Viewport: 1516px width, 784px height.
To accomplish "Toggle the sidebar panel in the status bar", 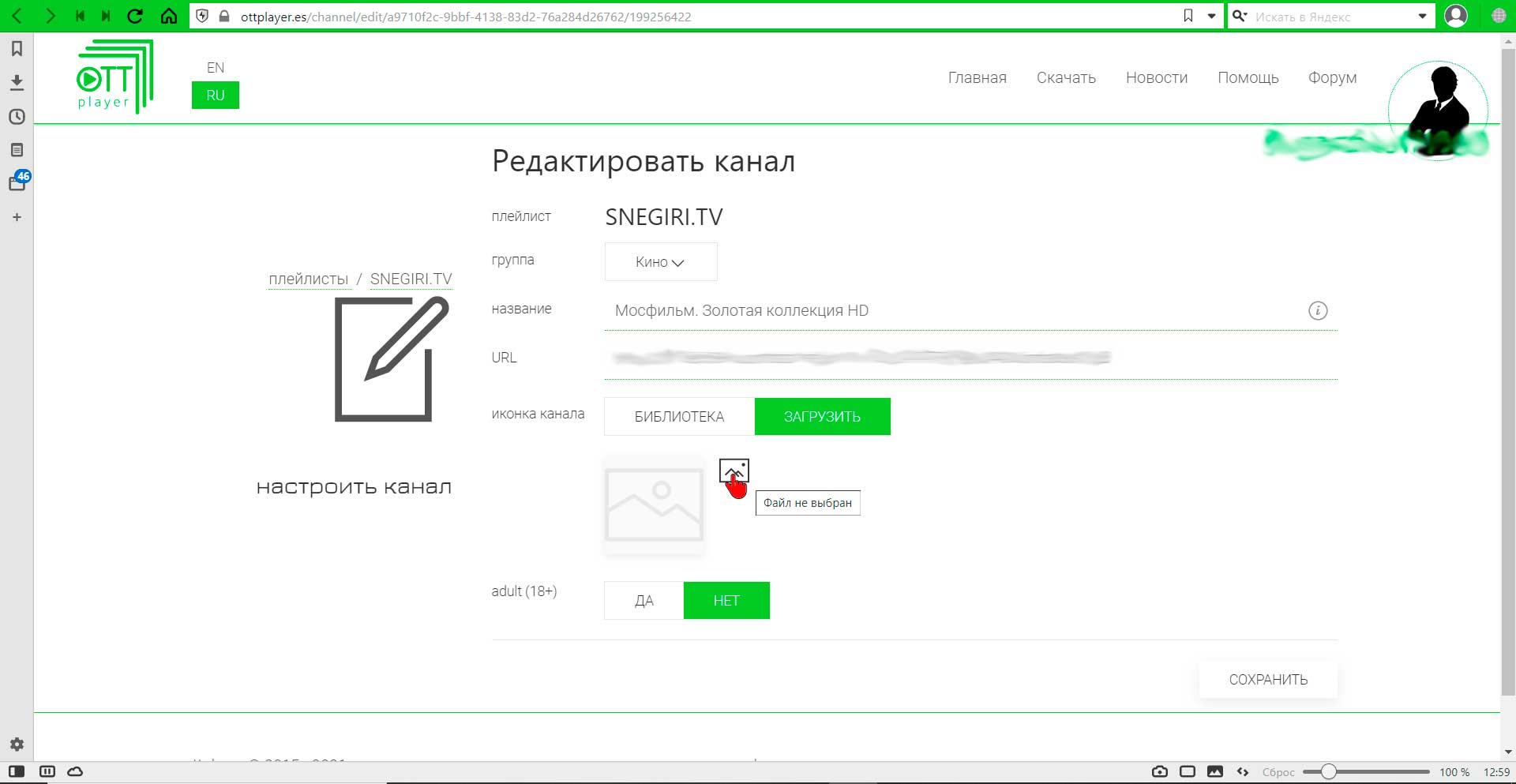I will coord(17,771).
